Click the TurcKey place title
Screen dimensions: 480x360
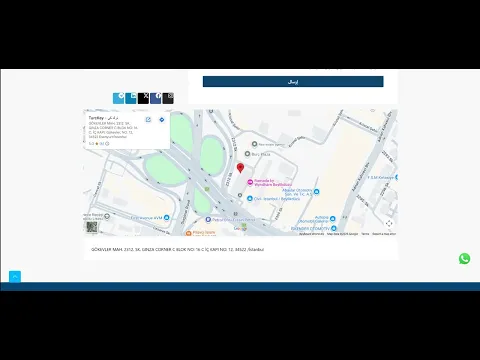[x=103, y=118]
